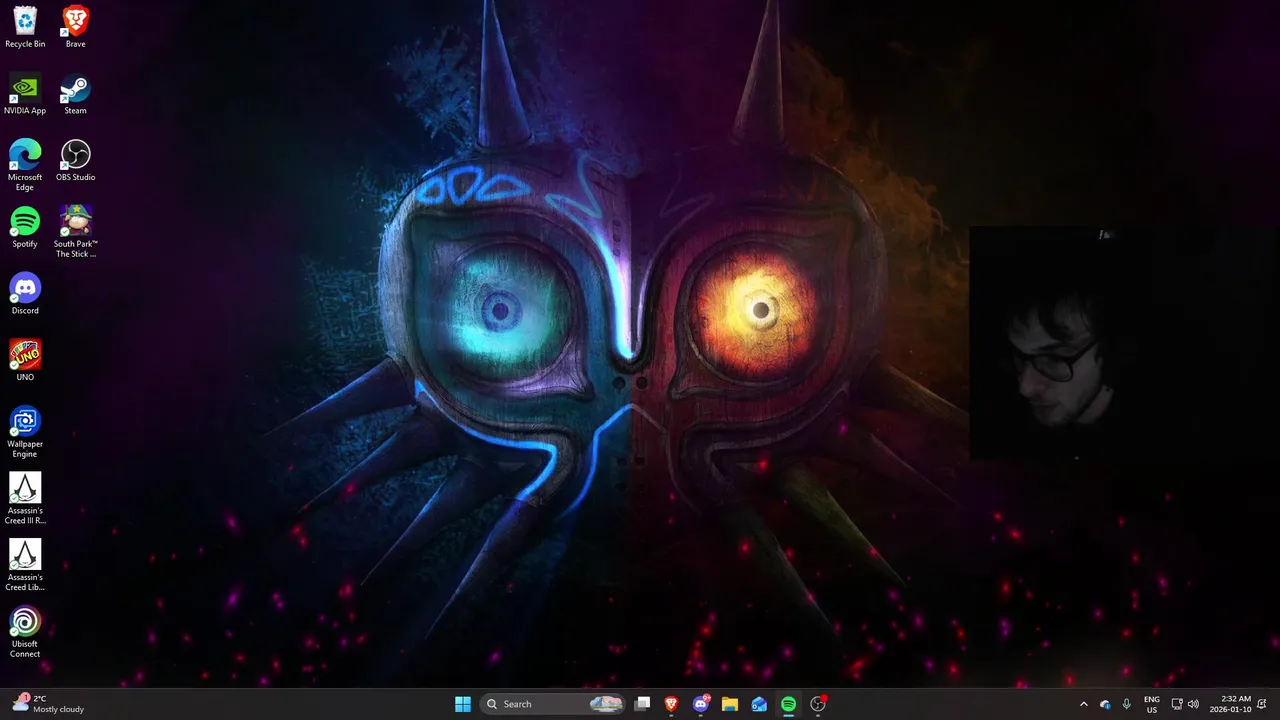Select the Microsoft Edge desktop icon

[x=25, y=165]
